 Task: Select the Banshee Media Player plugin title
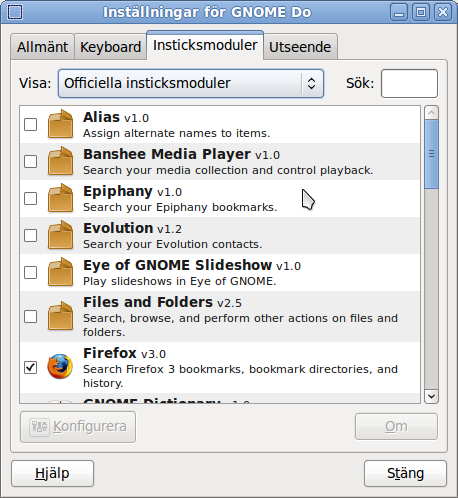coord(182,154)
